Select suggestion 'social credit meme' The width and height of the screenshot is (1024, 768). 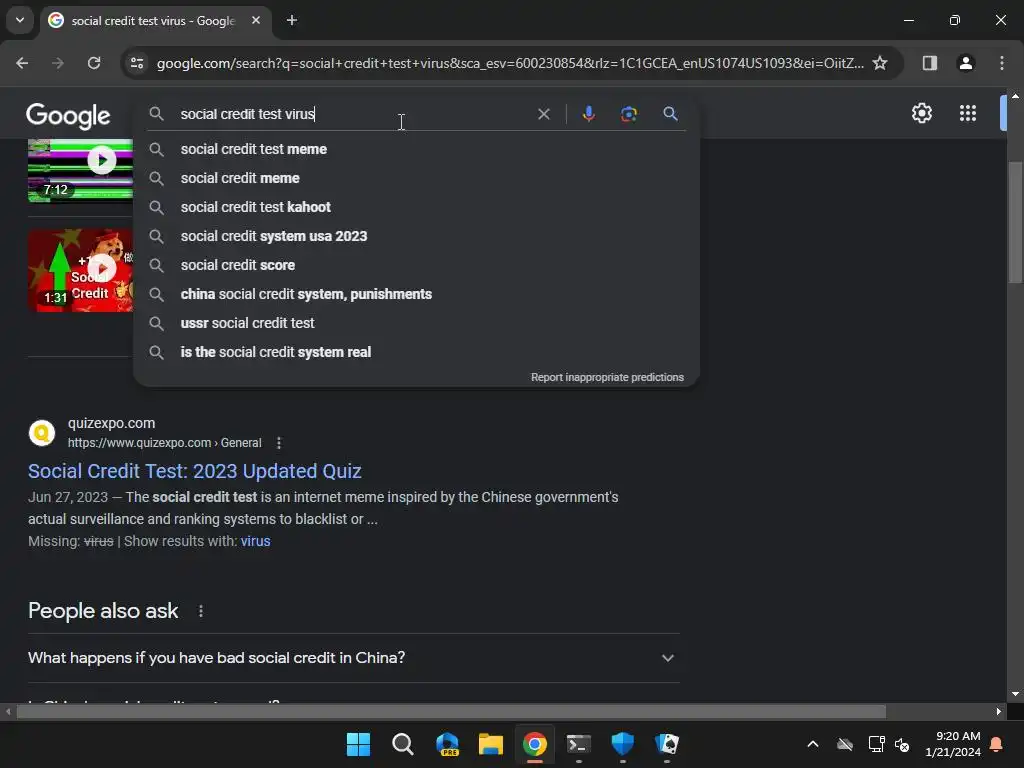417,178
